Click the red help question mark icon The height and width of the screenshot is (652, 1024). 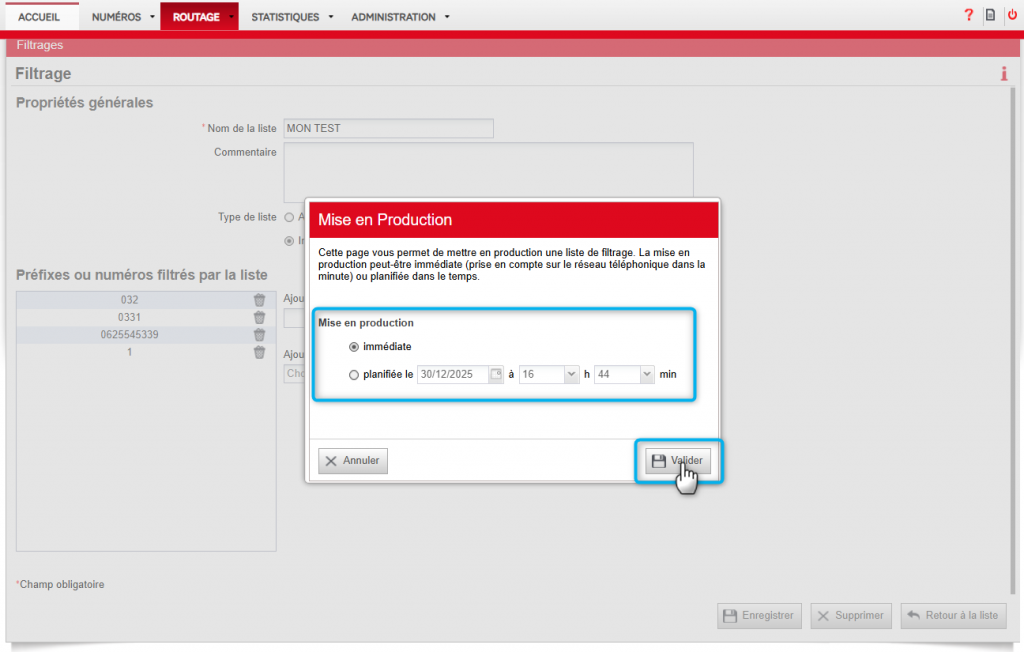(968, 15)
